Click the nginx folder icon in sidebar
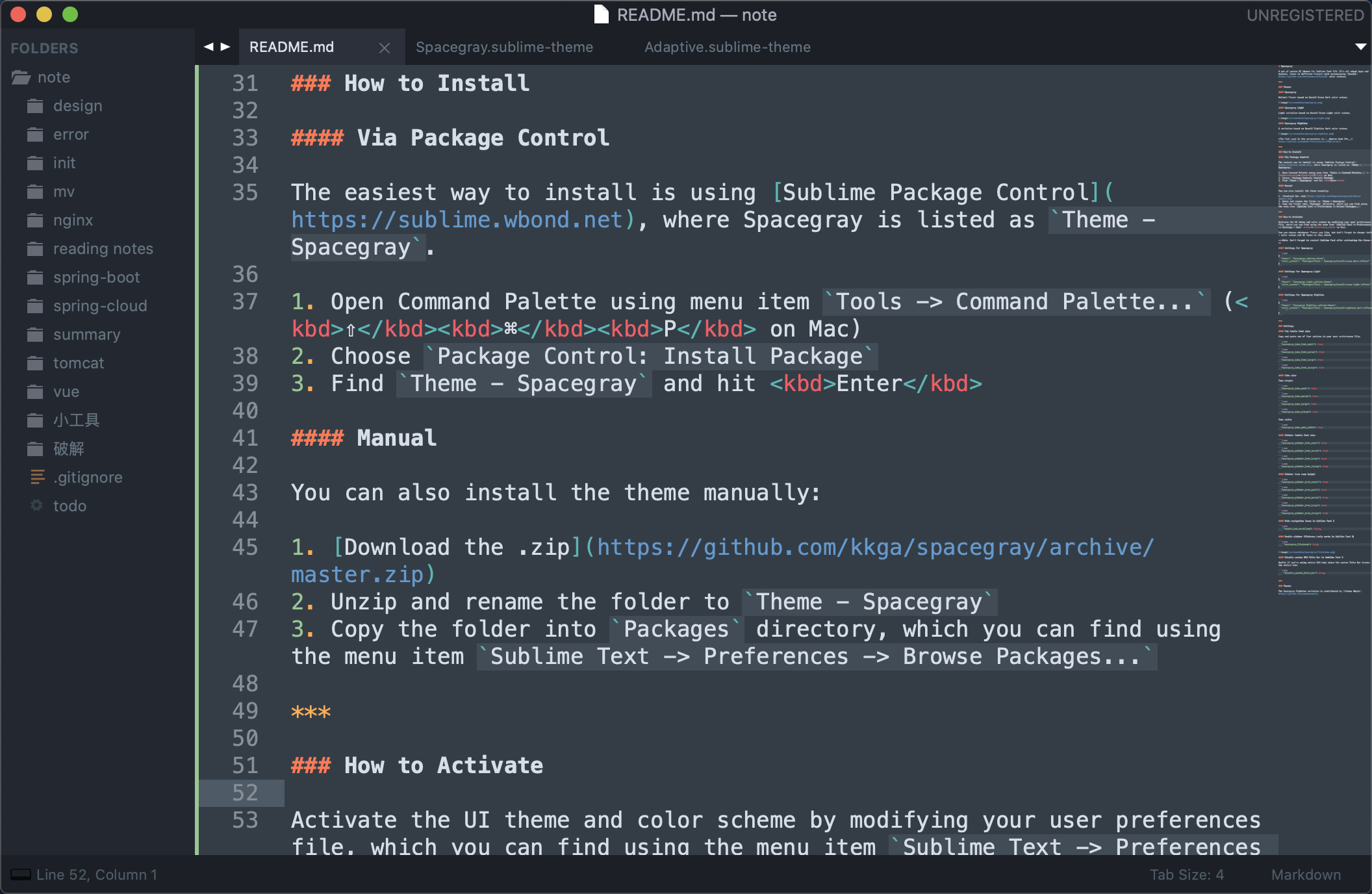The height and width of the screenshot is (894, 1372). pos(35,220)
